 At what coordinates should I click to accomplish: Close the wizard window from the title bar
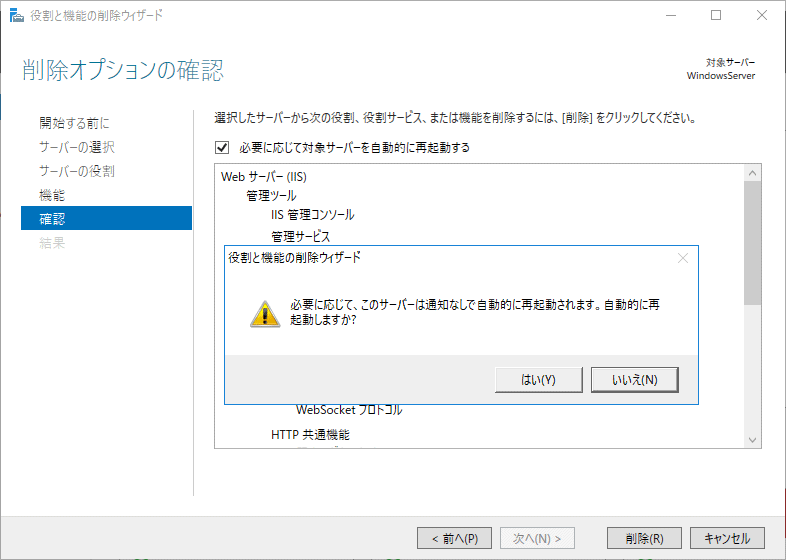click(x=761, y=16)
